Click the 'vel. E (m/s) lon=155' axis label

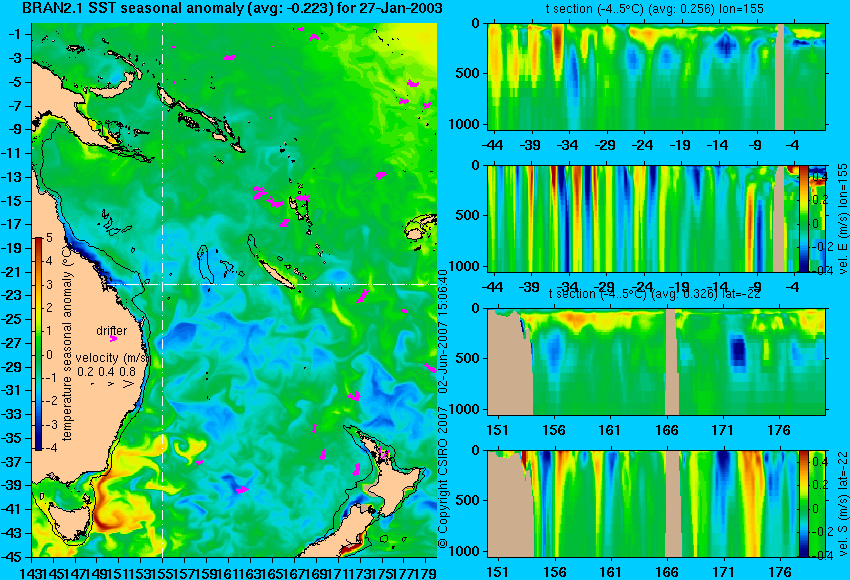842,219
